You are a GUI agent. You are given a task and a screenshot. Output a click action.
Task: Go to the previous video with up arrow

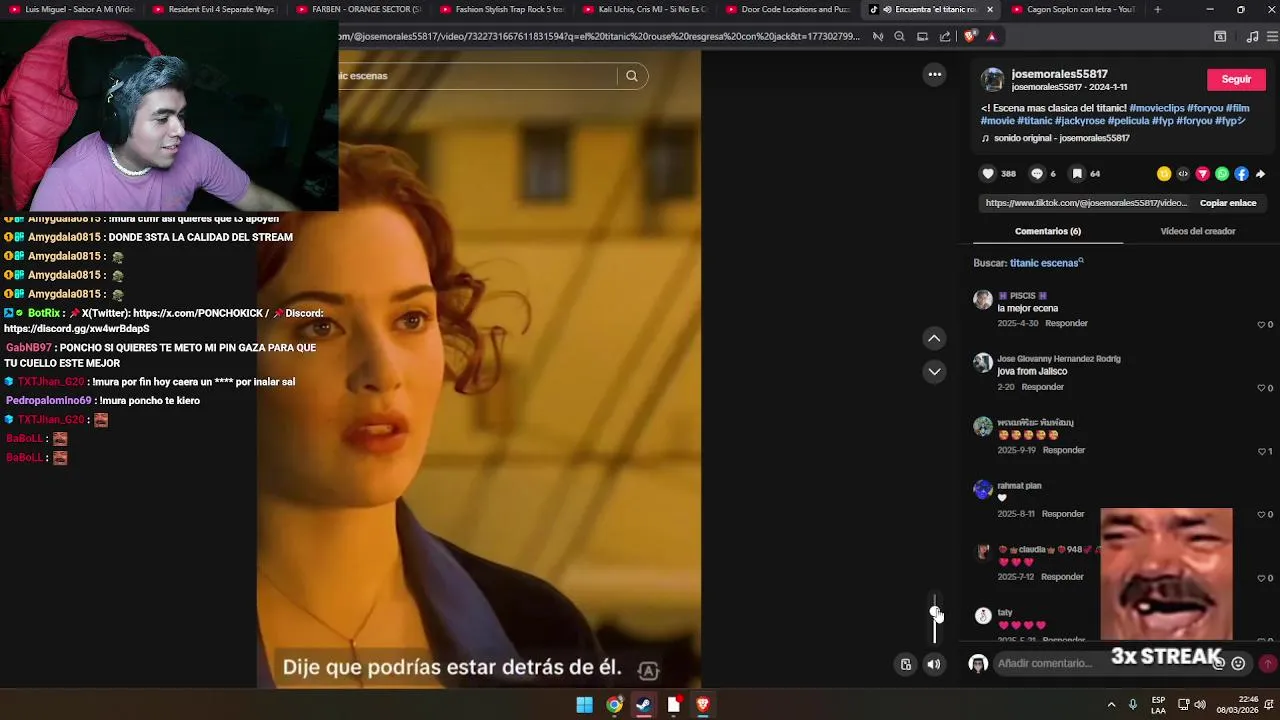click(934, 339)
